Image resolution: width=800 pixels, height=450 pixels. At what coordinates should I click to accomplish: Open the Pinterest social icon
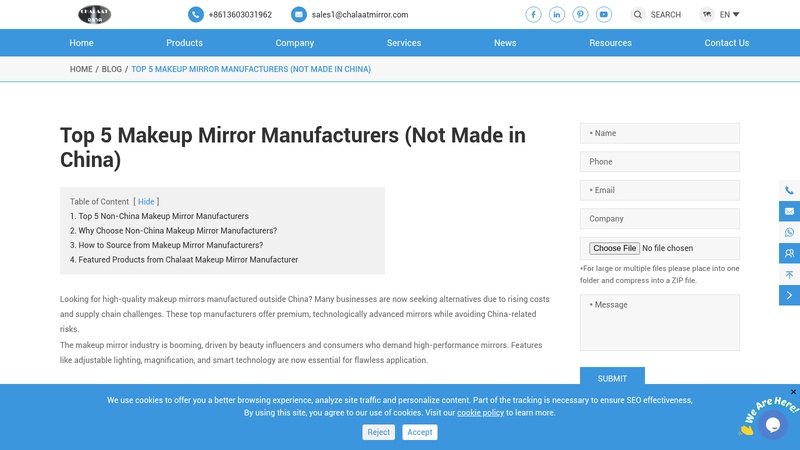click(580, 14)
